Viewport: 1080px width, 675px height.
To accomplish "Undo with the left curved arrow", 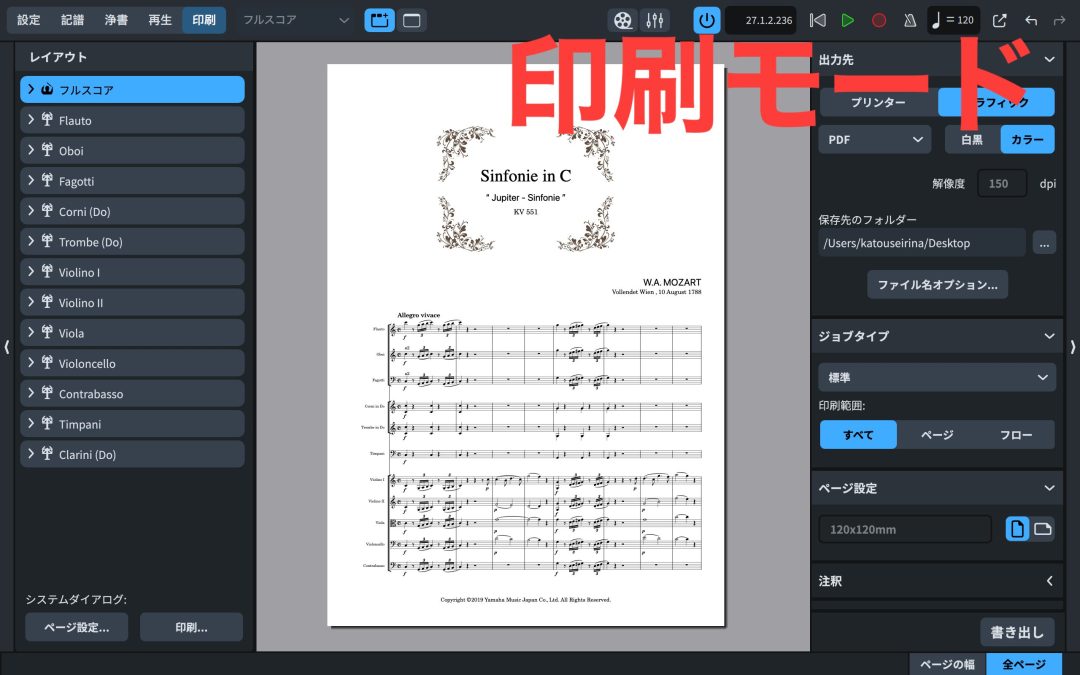I will coord(1031,20).
